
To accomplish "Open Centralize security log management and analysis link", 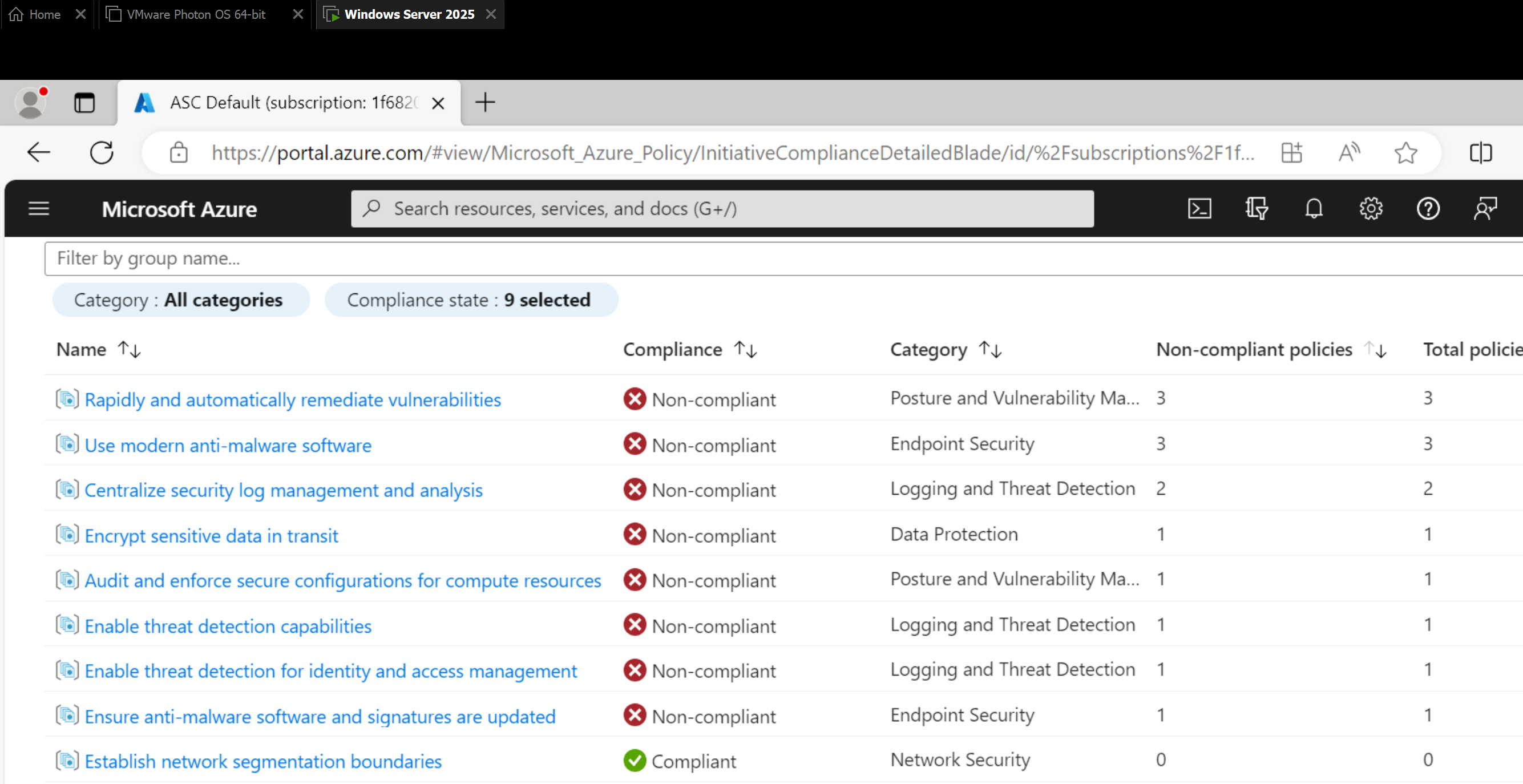I will tap(284, 490).
